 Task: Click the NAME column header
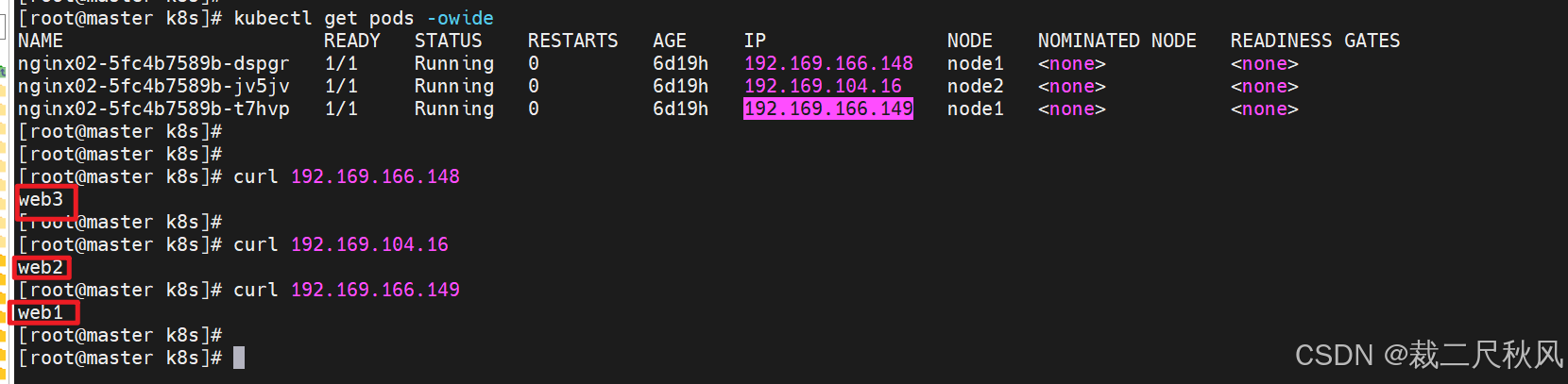(x=41, y=41)
